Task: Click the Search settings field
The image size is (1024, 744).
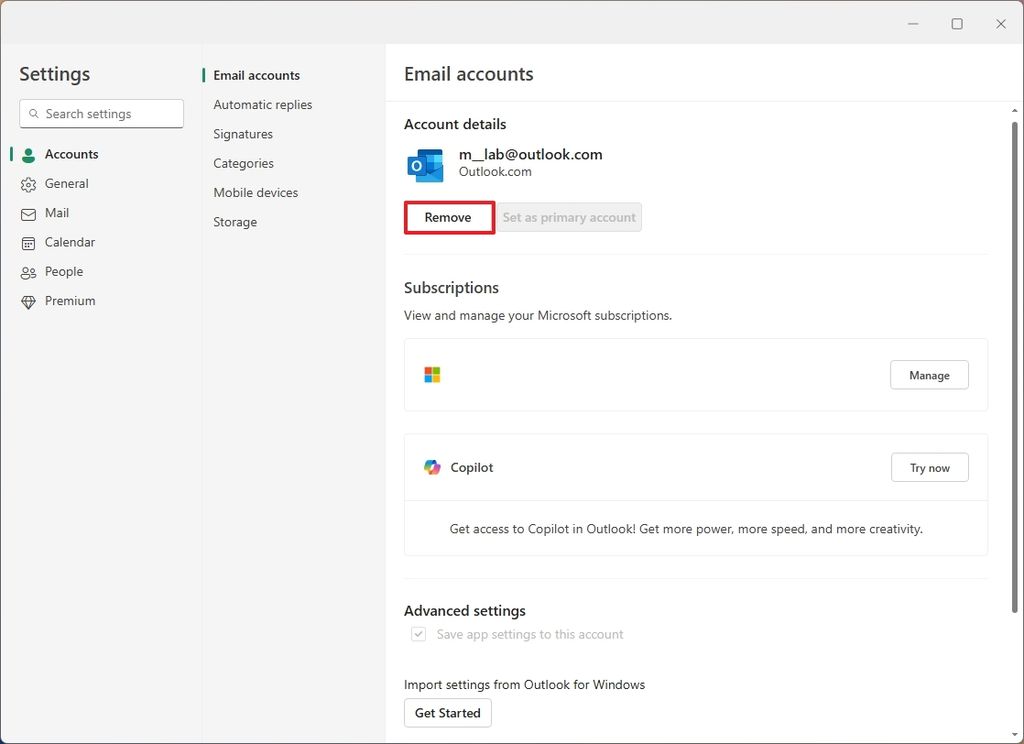Action: 100,113
